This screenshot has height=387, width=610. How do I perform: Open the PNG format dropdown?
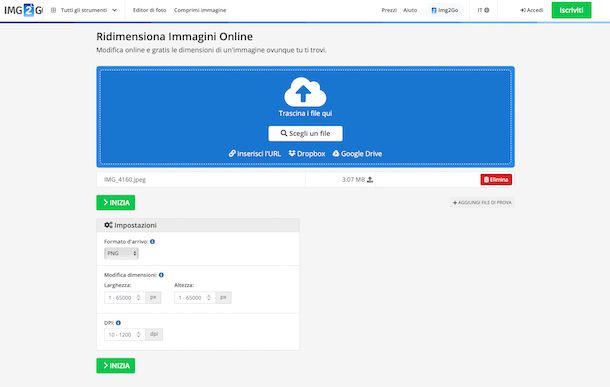click(121, 253)
